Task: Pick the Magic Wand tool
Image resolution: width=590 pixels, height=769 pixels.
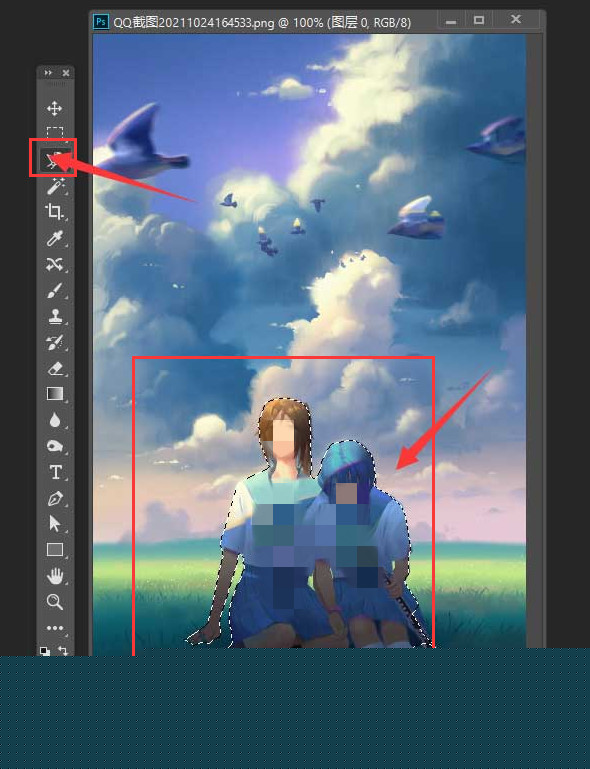Action: [55, 186]
